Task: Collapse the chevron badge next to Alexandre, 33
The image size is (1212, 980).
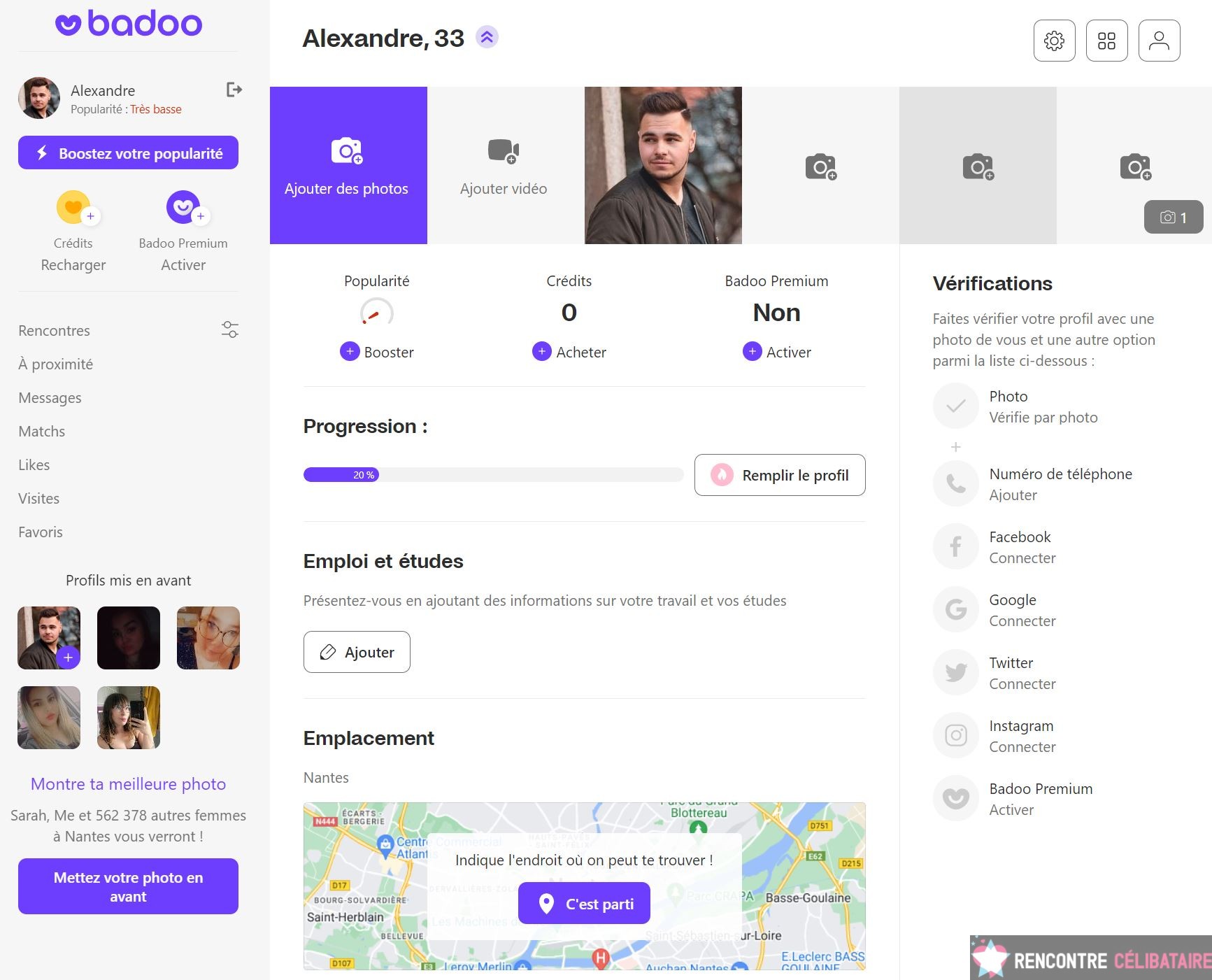Action: coord(486,37)
